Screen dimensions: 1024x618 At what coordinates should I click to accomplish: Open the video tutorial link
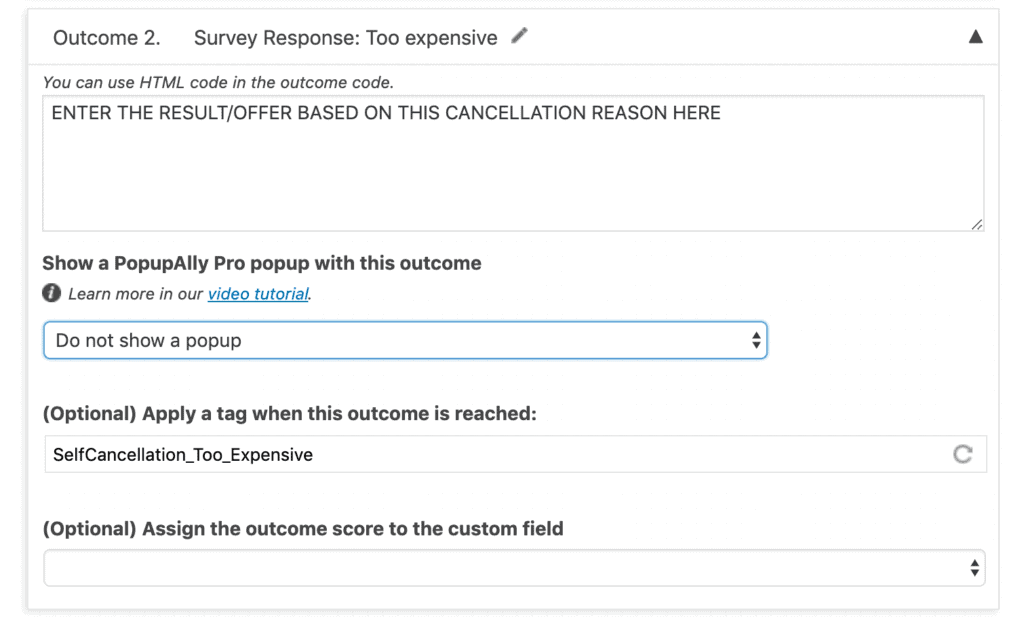point(257,293)
